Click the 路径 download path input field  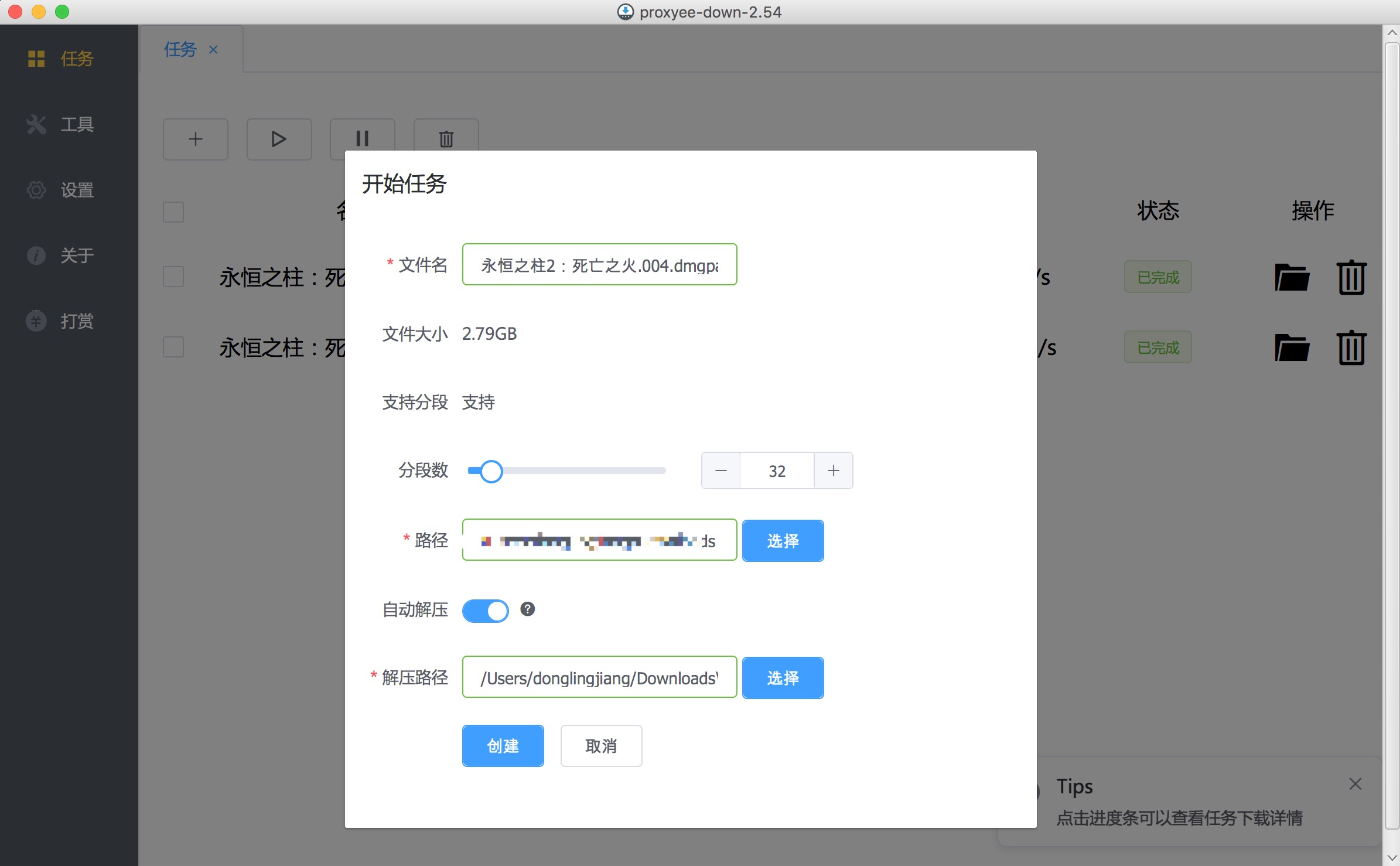tap(599, 540)
